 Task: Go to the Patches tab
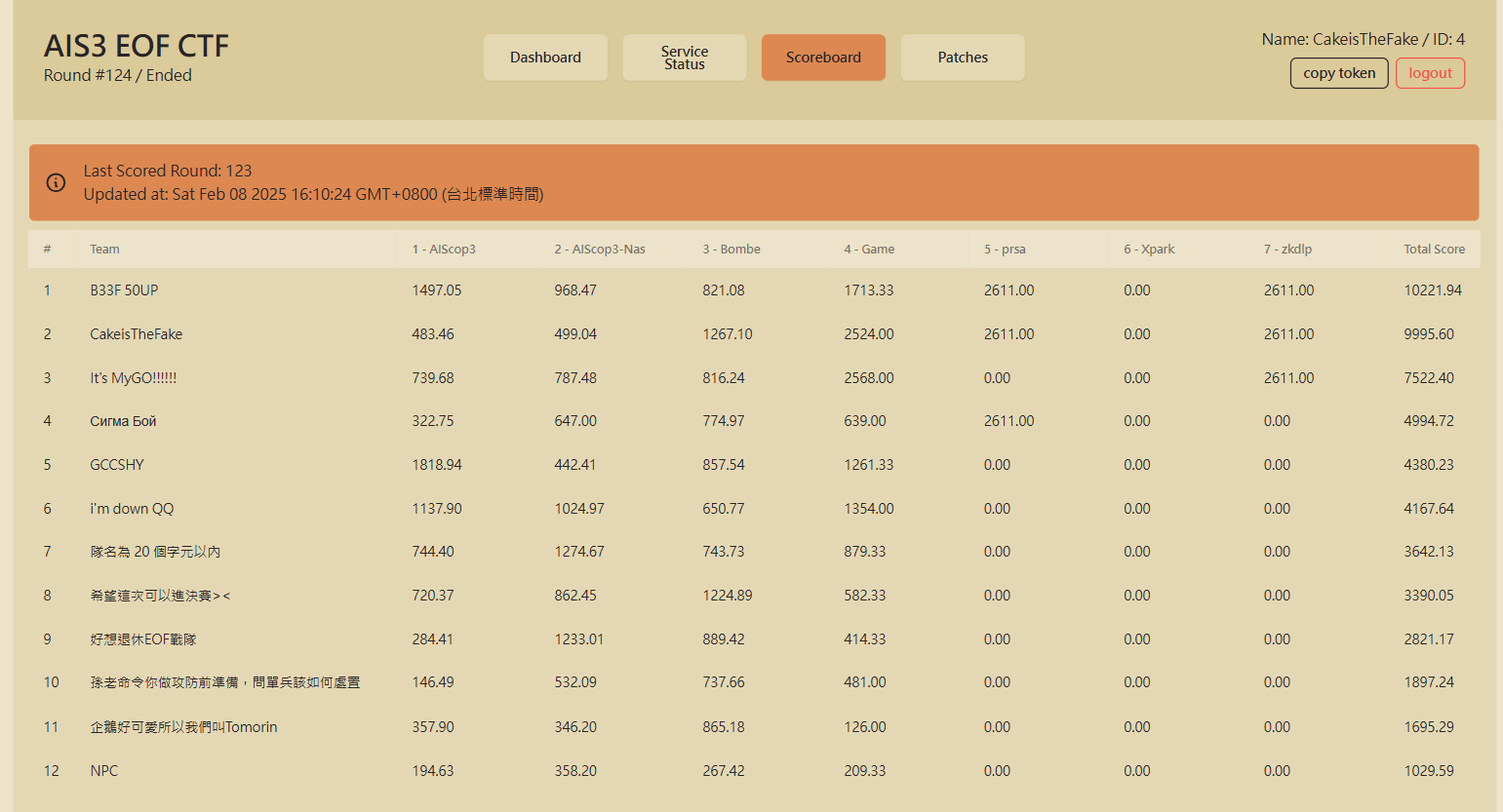(x=963, y=58)
